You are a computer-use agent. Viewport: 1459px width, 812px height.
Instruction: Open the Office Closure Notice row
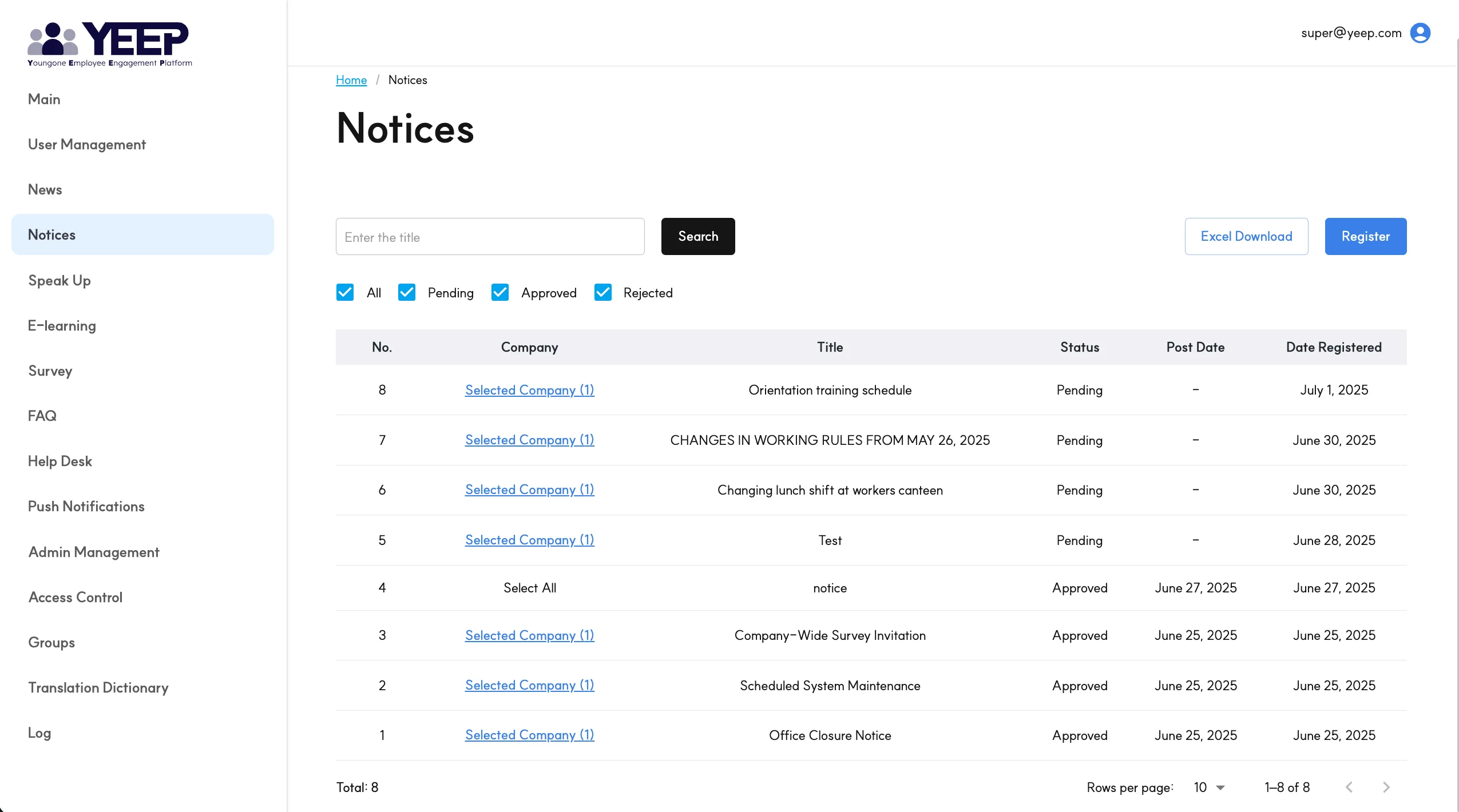point(830,735)
